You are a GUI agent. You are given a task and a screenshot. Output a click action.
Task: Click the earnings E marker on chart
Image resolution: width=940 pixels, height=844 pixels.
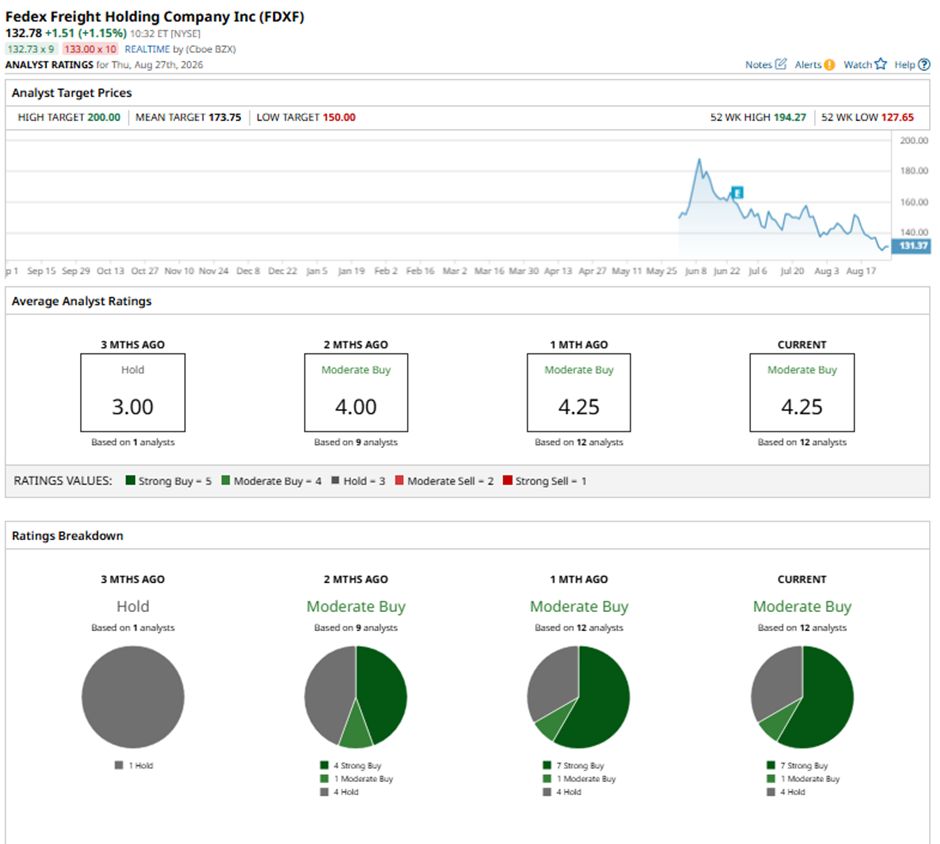pos(738,192)
